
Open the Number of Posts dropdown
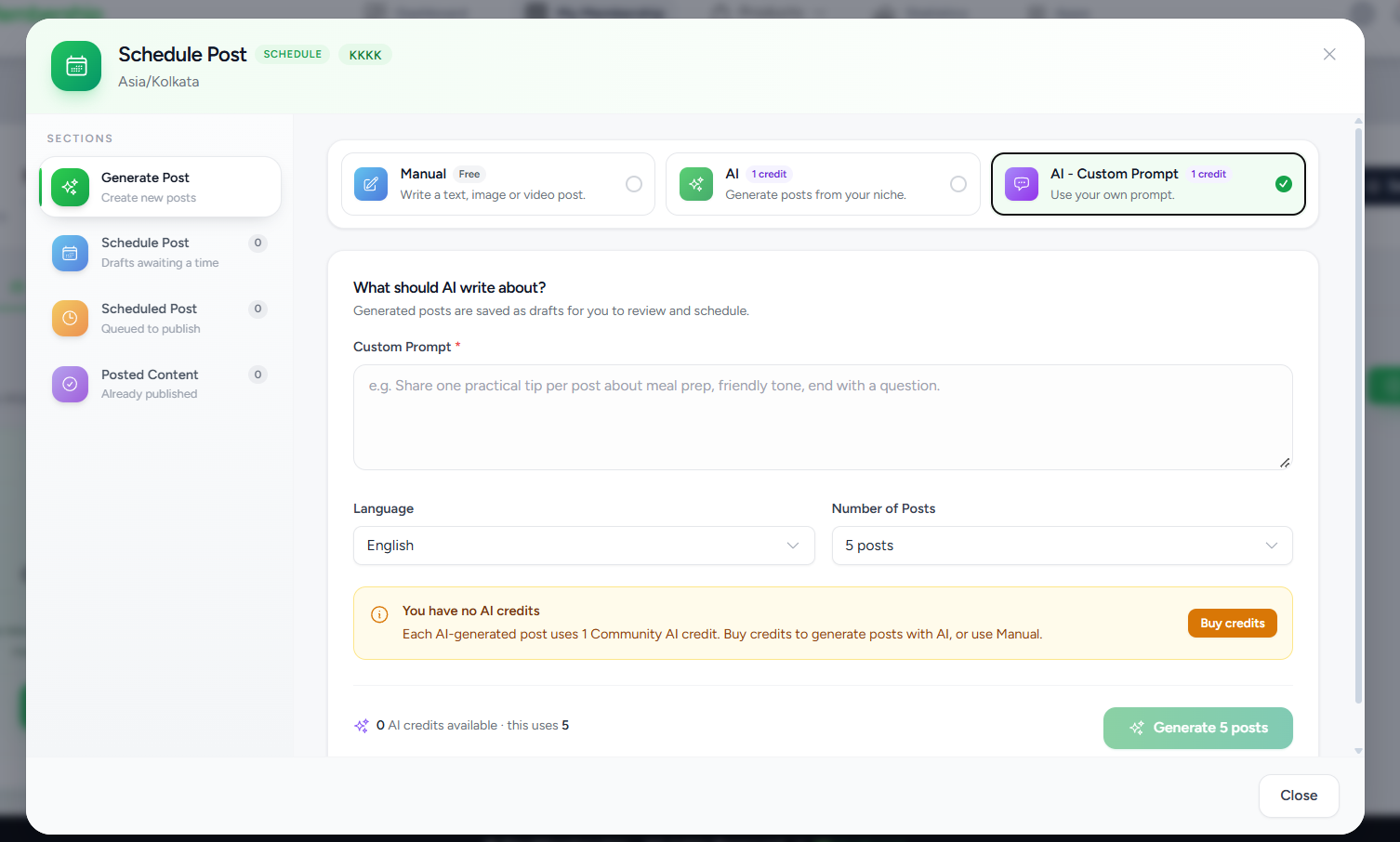pyautogui.click(x=1062, y=546)
